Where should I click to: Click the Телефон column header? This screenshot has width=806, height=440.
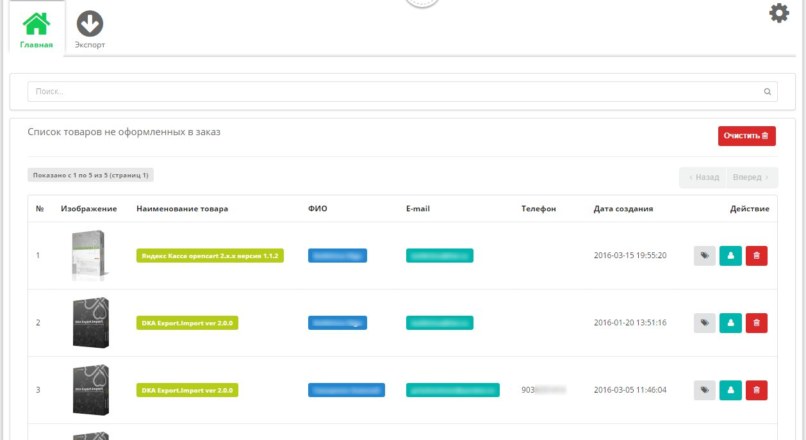[539, 209]
